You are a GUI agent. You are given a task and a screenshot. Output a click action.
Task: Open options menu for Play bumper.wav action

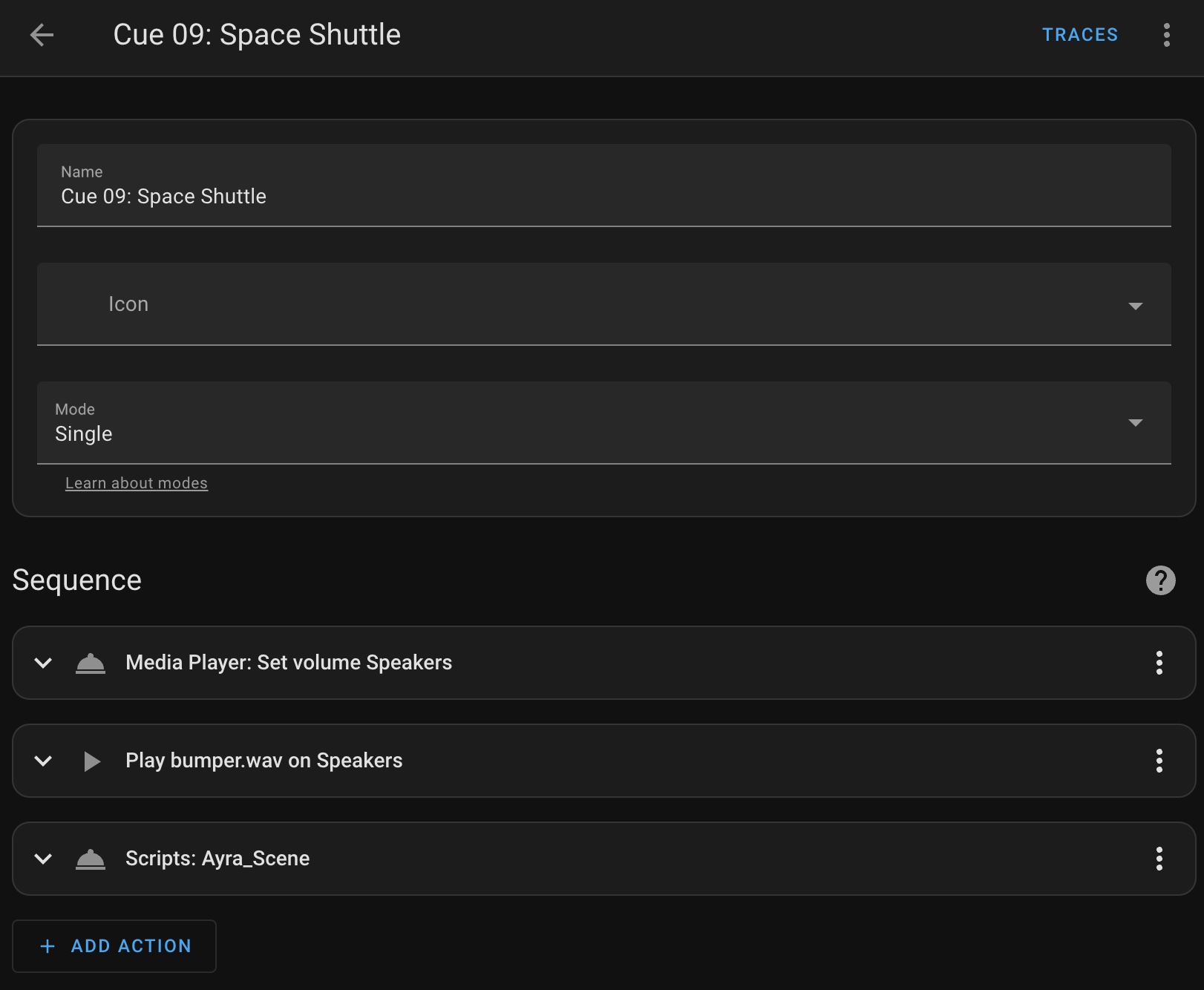1159,761
